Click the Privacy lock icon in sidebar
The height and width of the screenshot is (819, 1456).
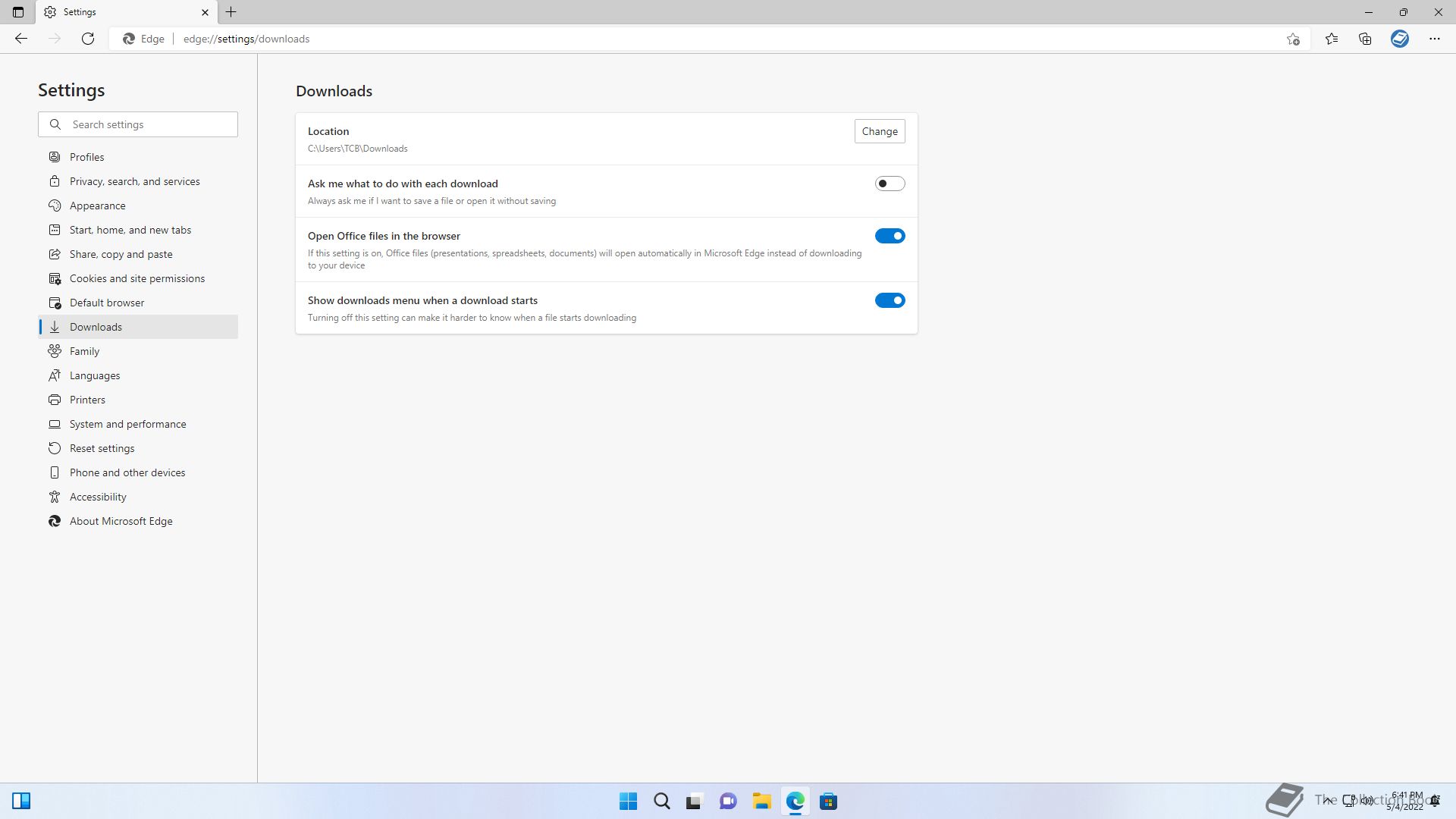click(55, 181)
